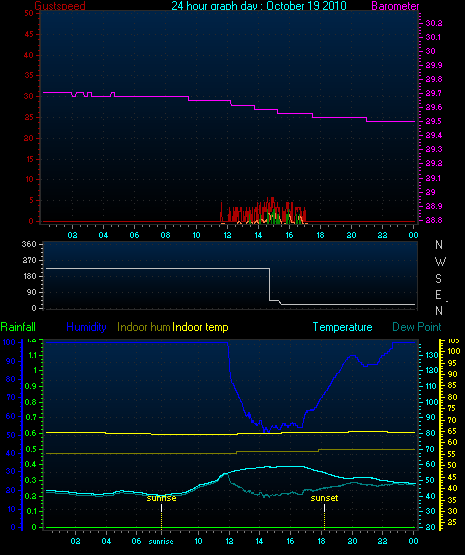Click the Indoor temp legend label

coord(200,327)
